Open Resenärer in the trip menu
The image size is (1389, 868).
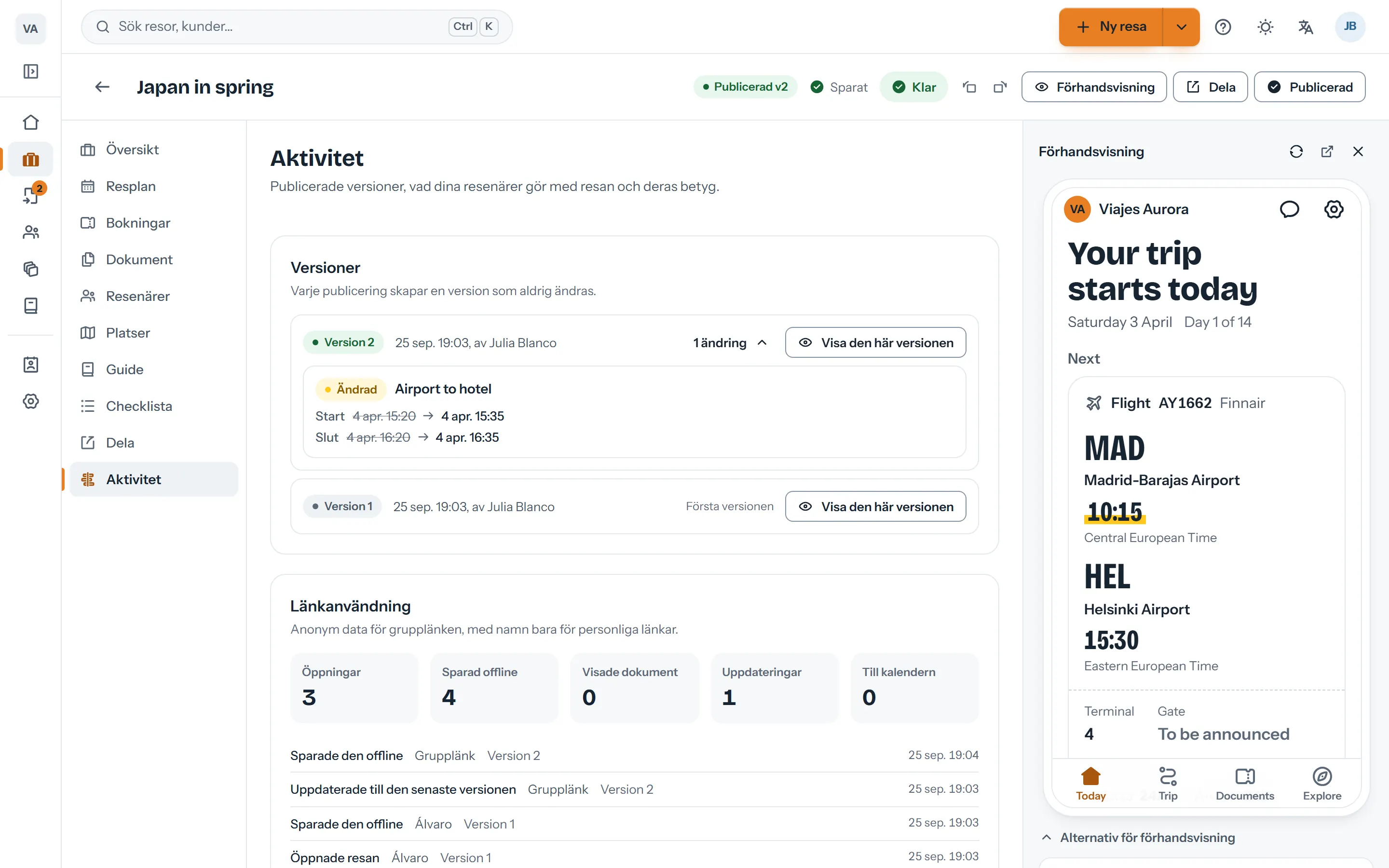pos(154,296)
